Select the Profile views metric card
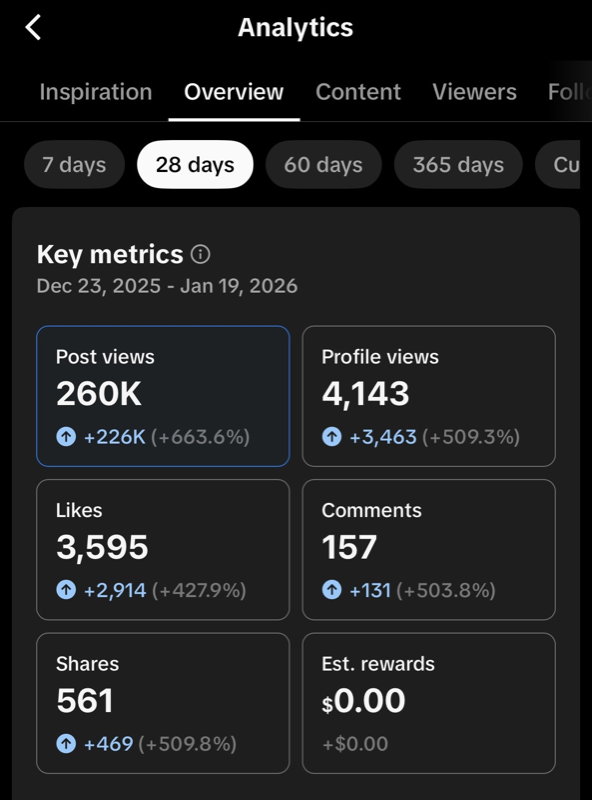592x800 pixels. [430, 395]
